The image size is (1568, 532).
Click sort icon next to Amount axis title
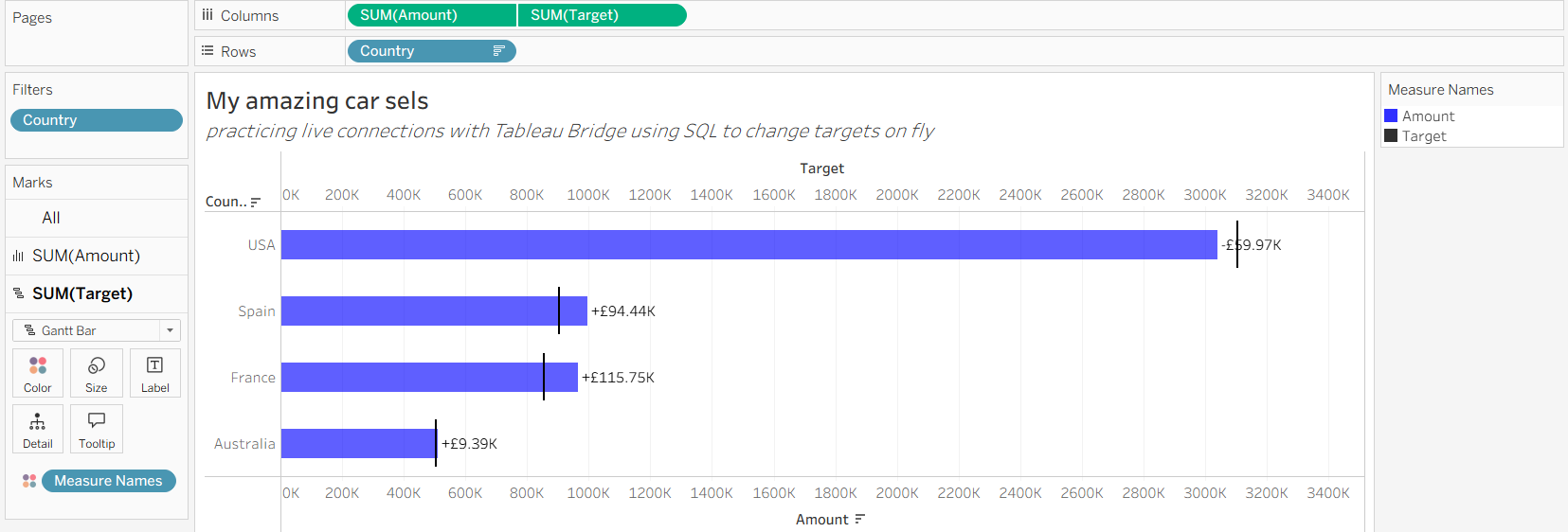pos(860,519)
